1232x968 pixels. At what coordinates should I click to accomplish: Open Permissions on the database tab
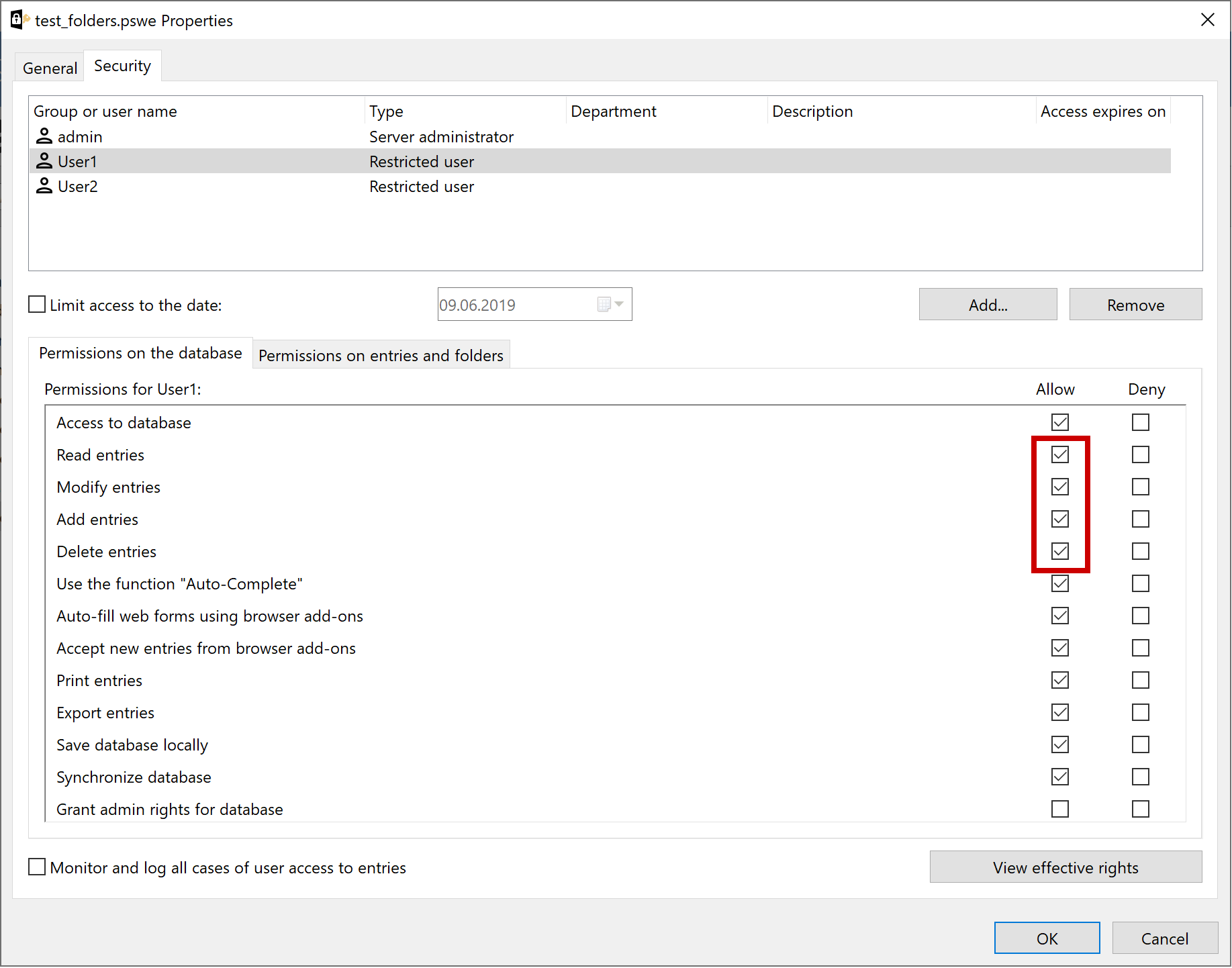coord(140,353)
